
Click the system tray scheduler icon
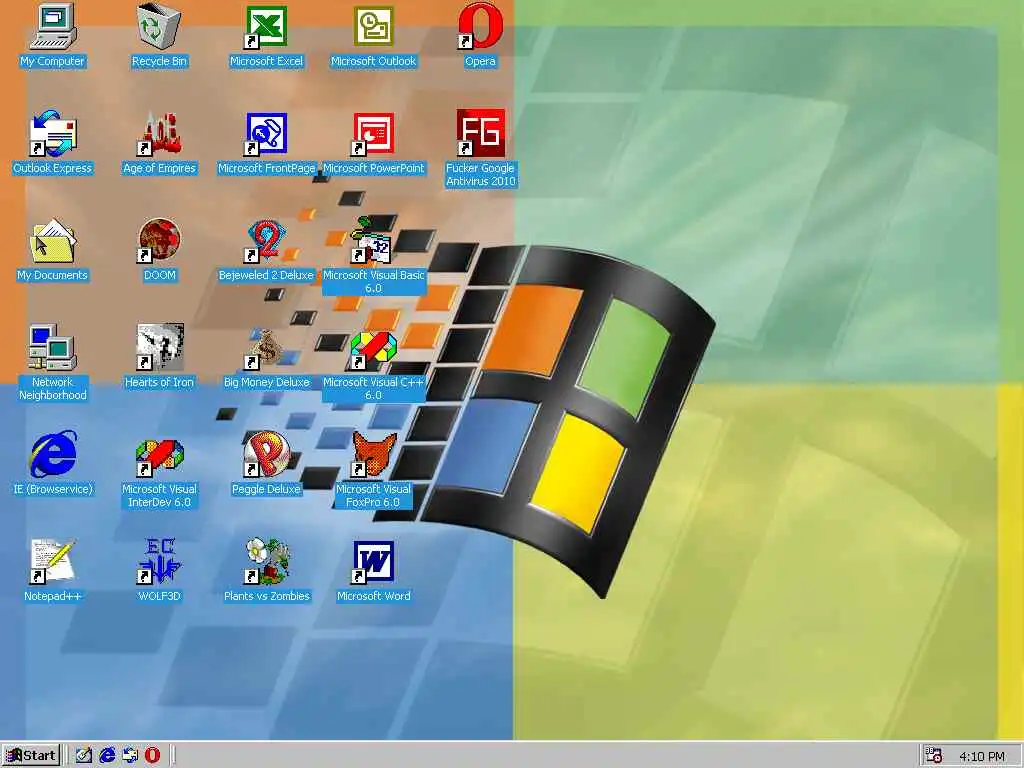coord(934,756)
